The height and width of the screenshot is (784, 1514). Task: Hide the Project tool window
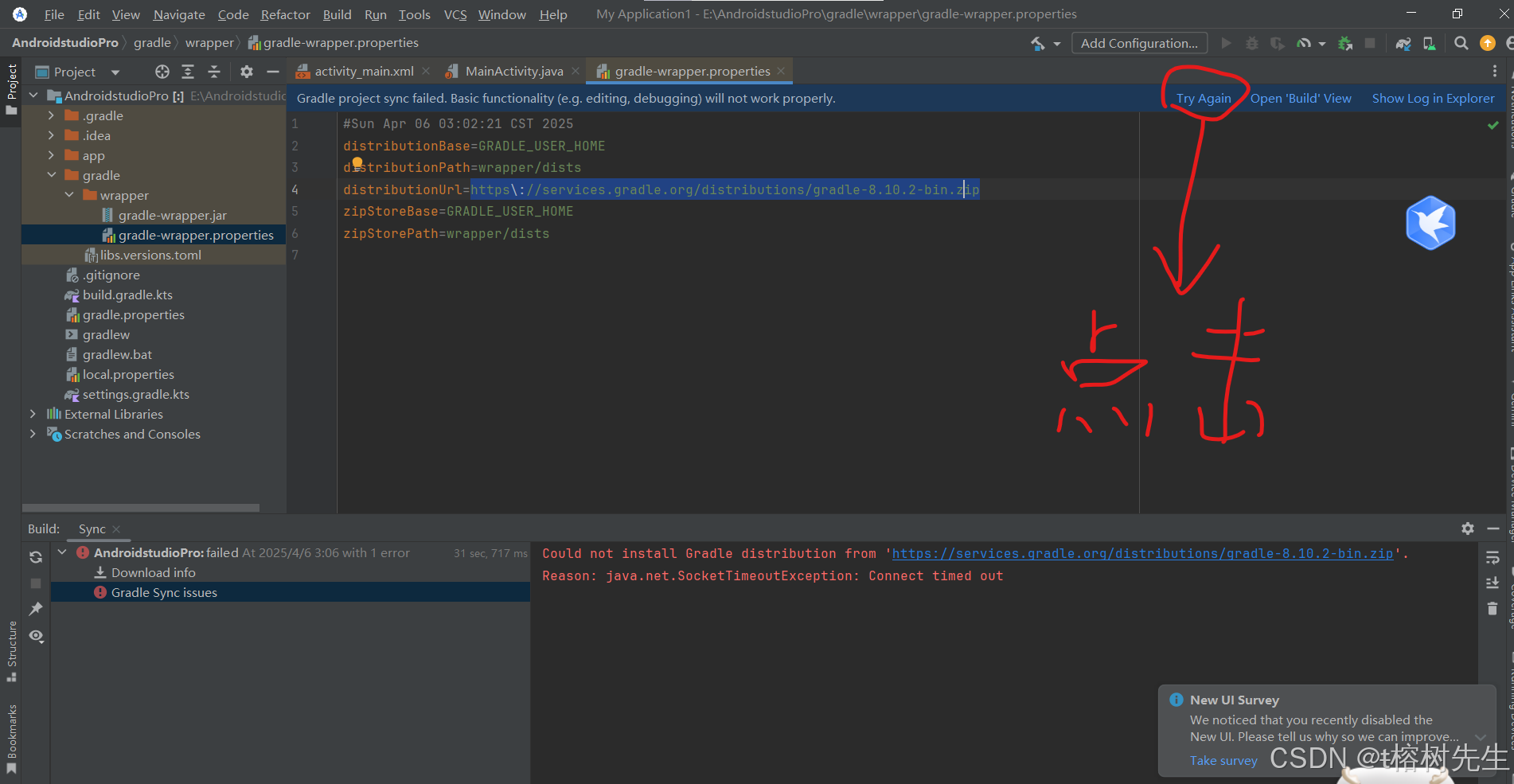[x=273, y=72]
